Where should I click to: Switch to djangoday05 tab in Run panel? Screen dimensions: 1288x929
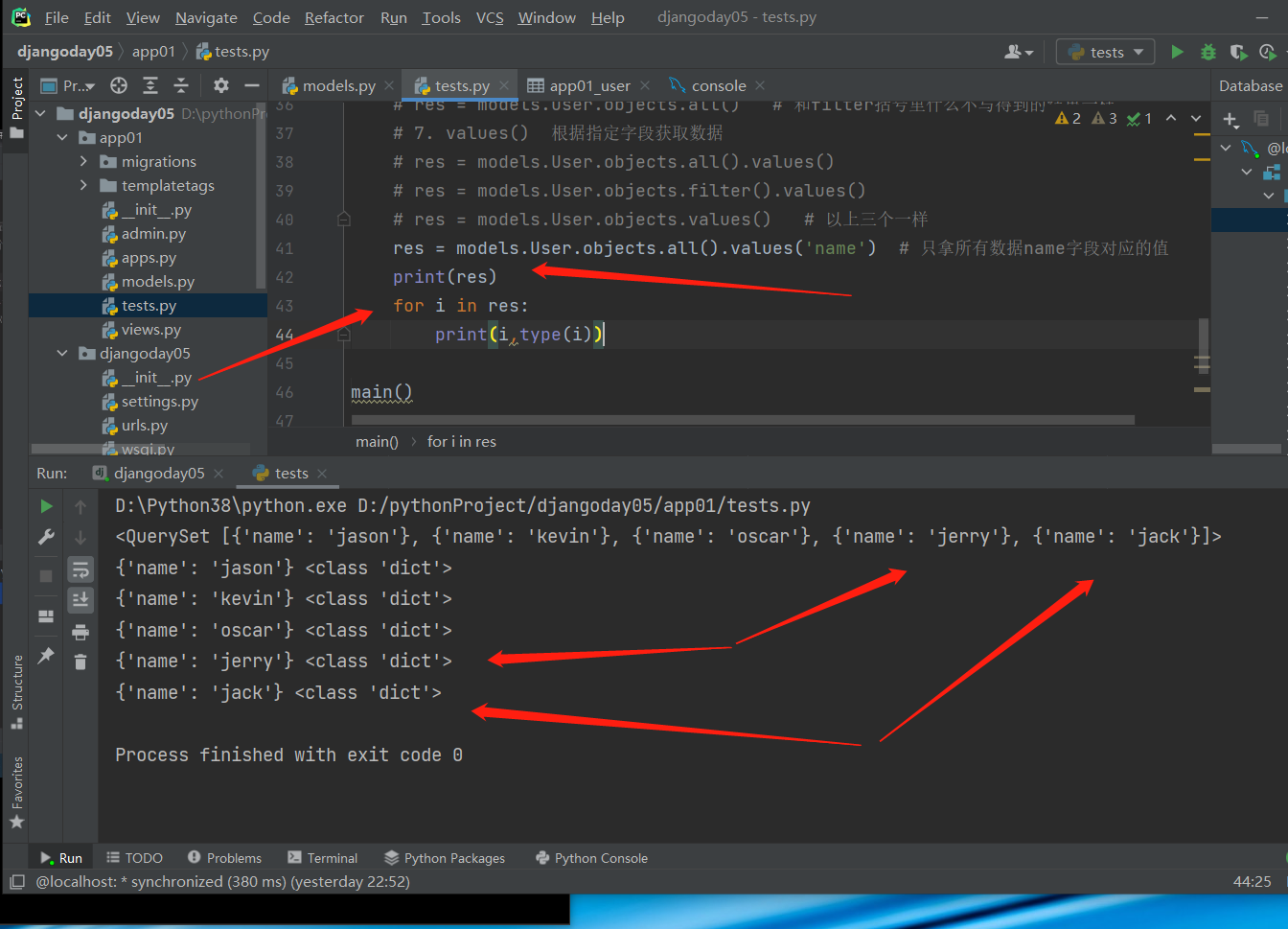point(158,474)
